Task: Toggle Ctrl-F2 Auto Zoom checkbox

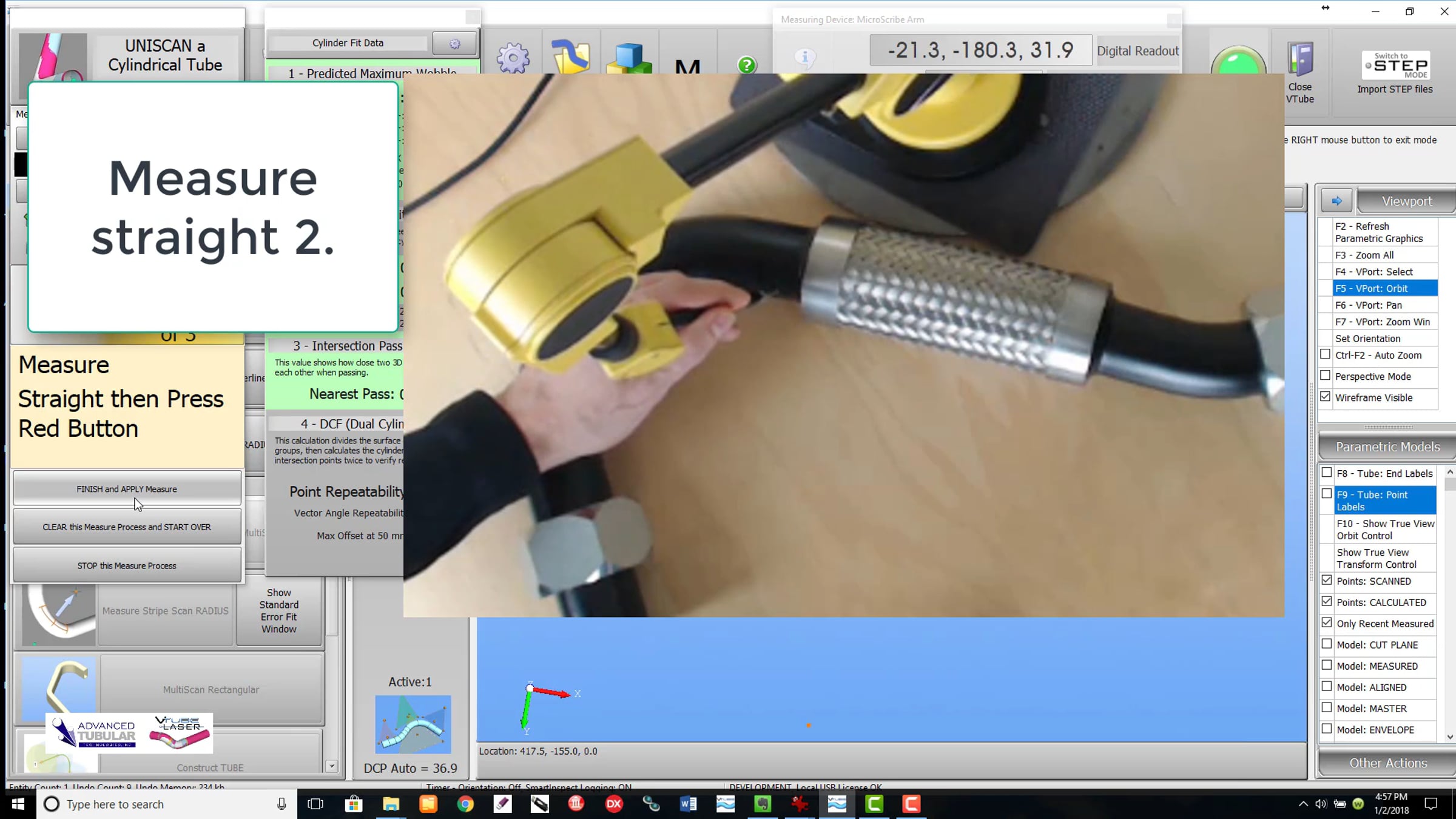Action: point(1325,354)
